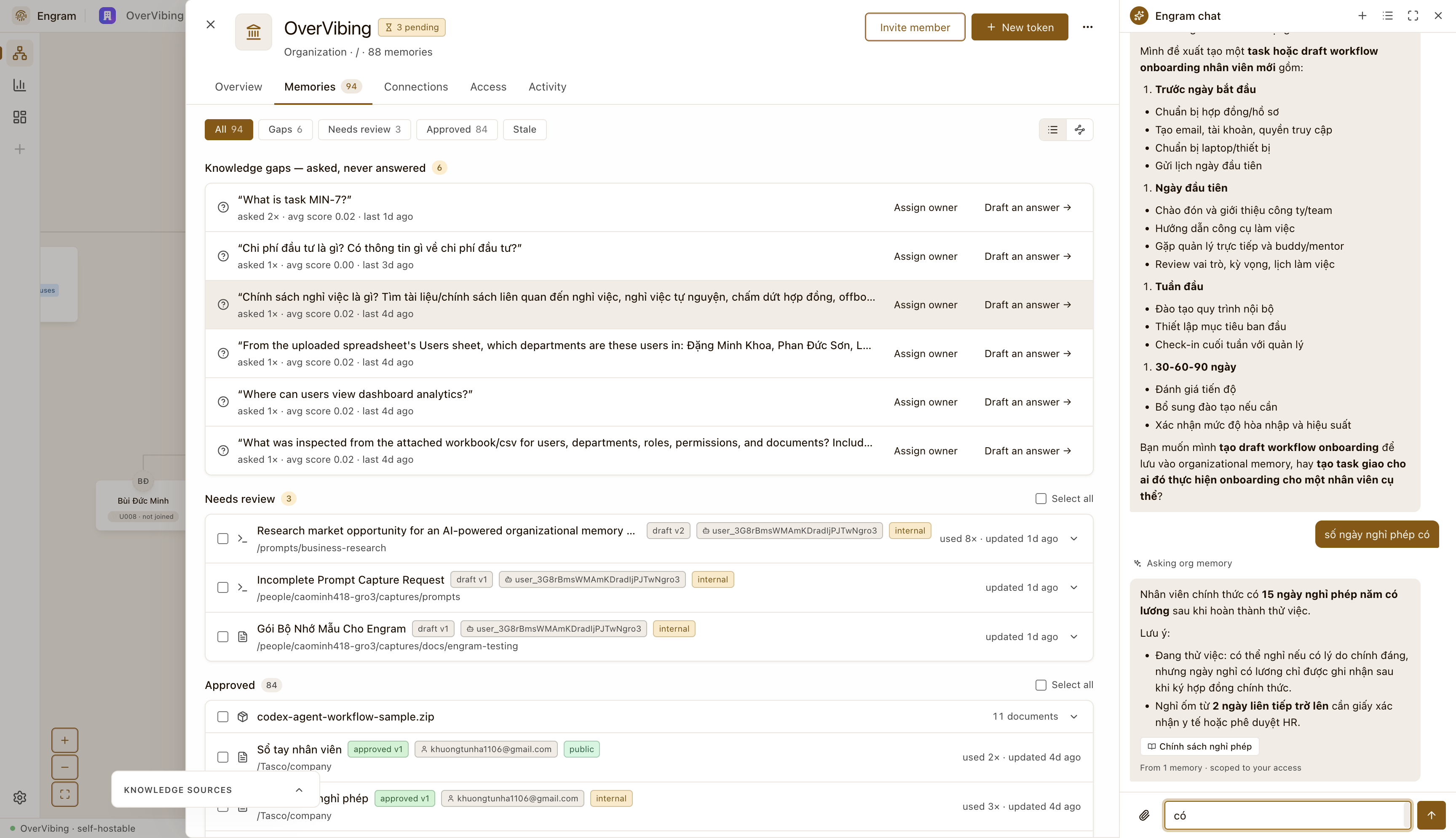Open the Connections tab
Screen dimensions: 1456x838
(416, 87)
